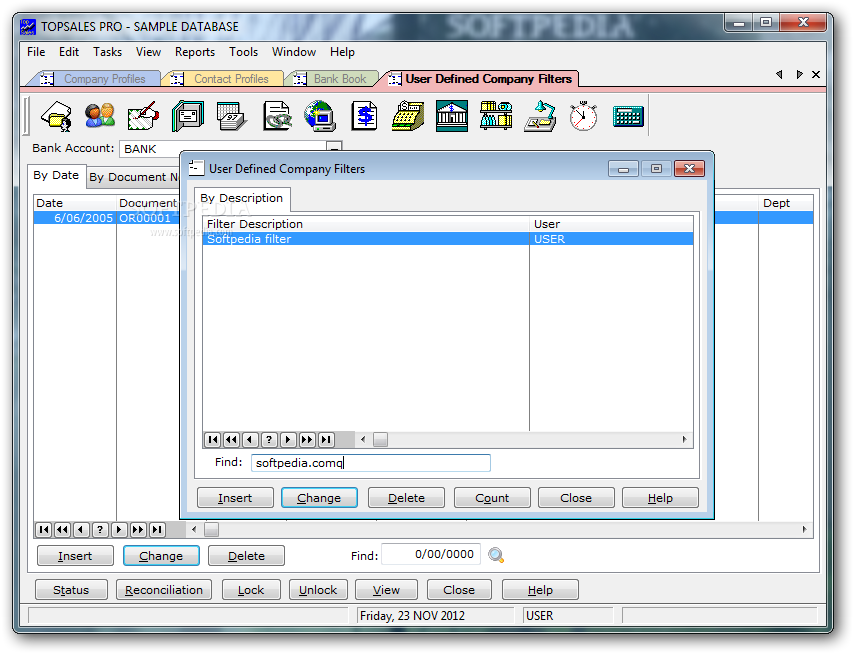The image size is (854, 654).
Task: Open the File menu
Action: coord(36,52)
